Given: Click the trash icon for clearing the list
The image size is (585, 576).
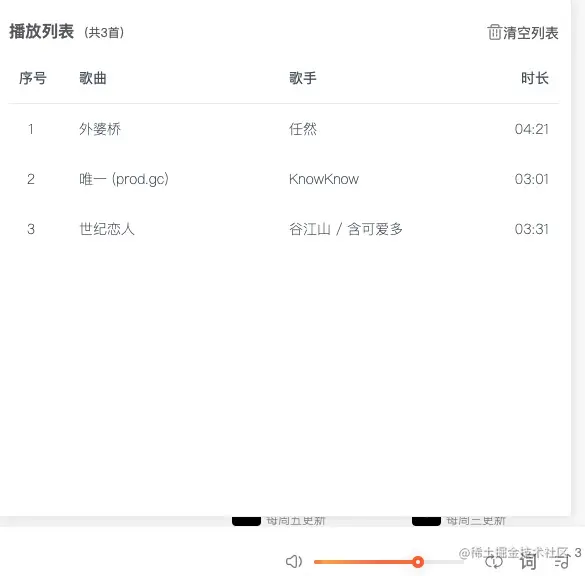Looking at the screenshot, I should pos(494,32).
